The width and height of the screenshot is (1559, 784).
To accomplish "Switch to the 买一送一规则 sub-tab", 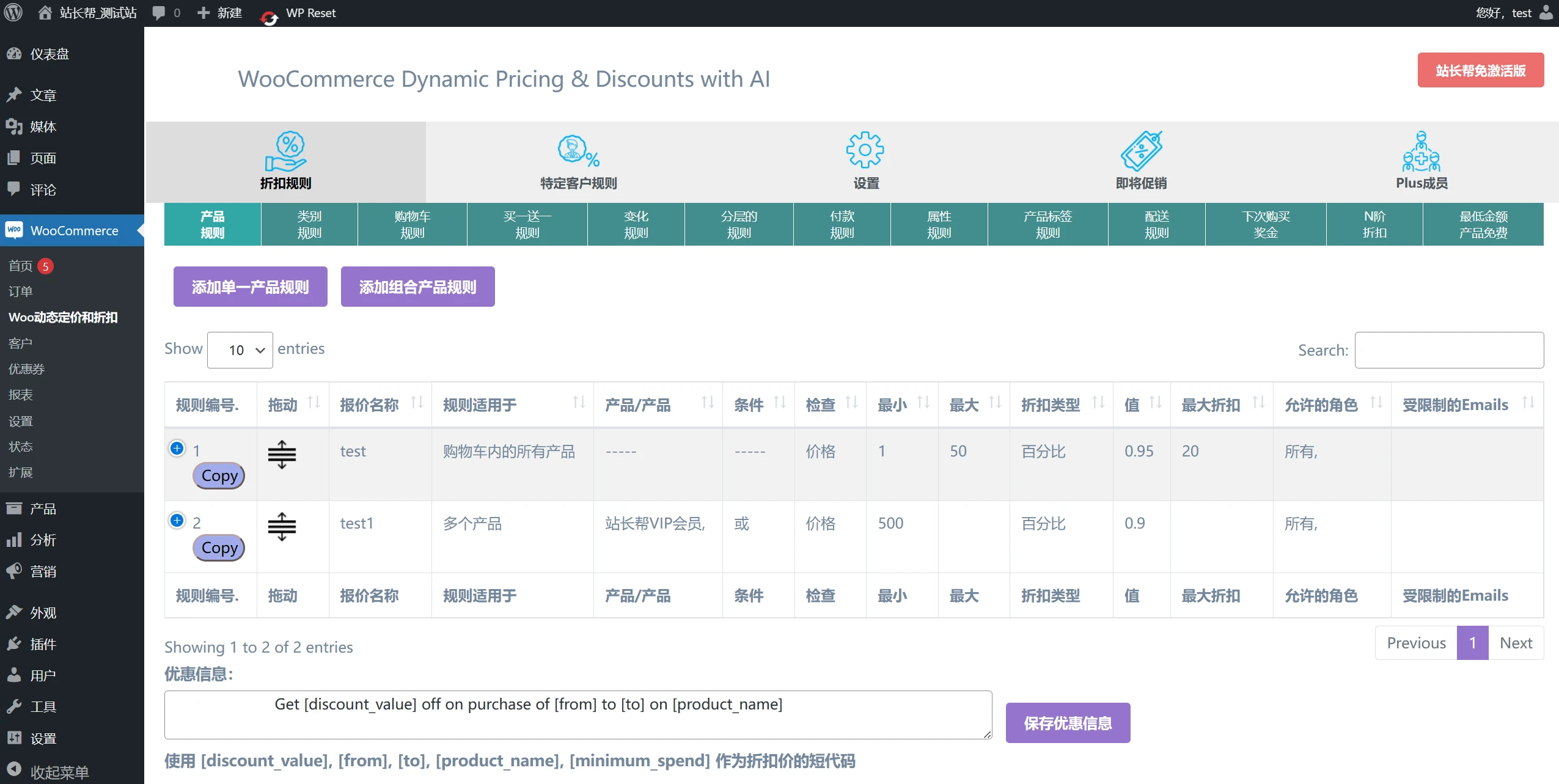I will click(527, 224).
